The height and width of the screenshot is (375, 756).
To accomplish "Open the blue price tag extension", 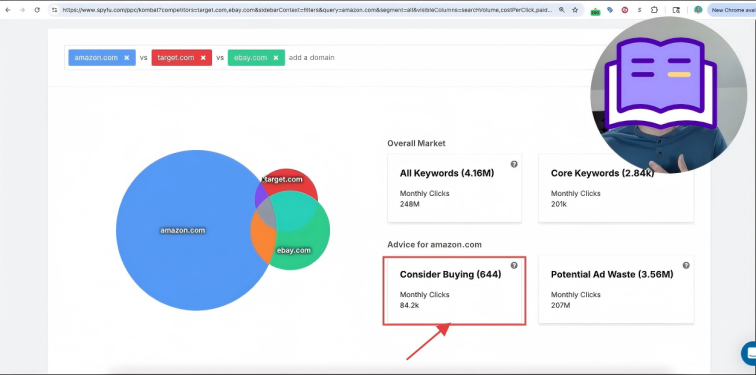I will [x=610, y=10].
